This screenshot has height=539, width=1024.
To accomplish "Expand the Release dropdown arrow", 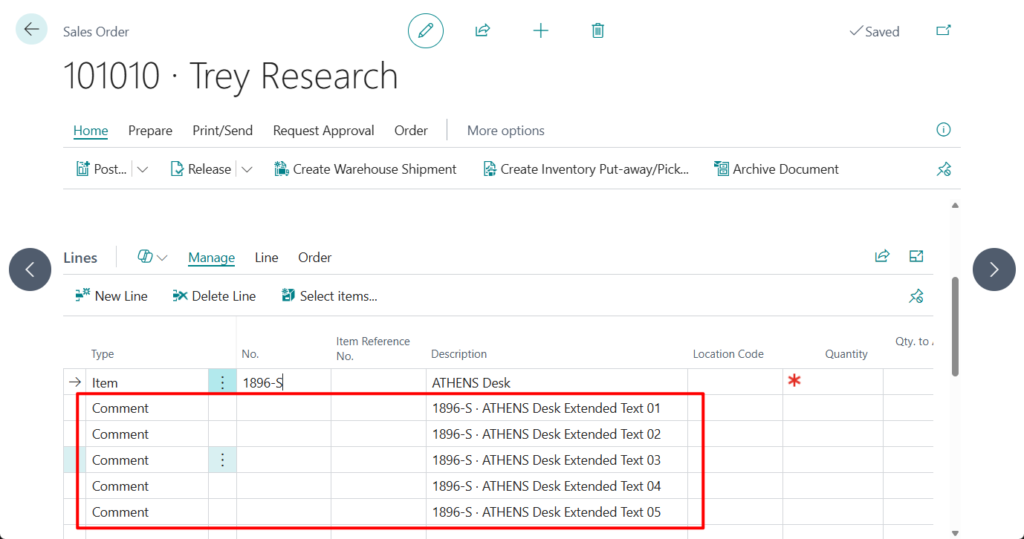I will click(x=247, y=170).
